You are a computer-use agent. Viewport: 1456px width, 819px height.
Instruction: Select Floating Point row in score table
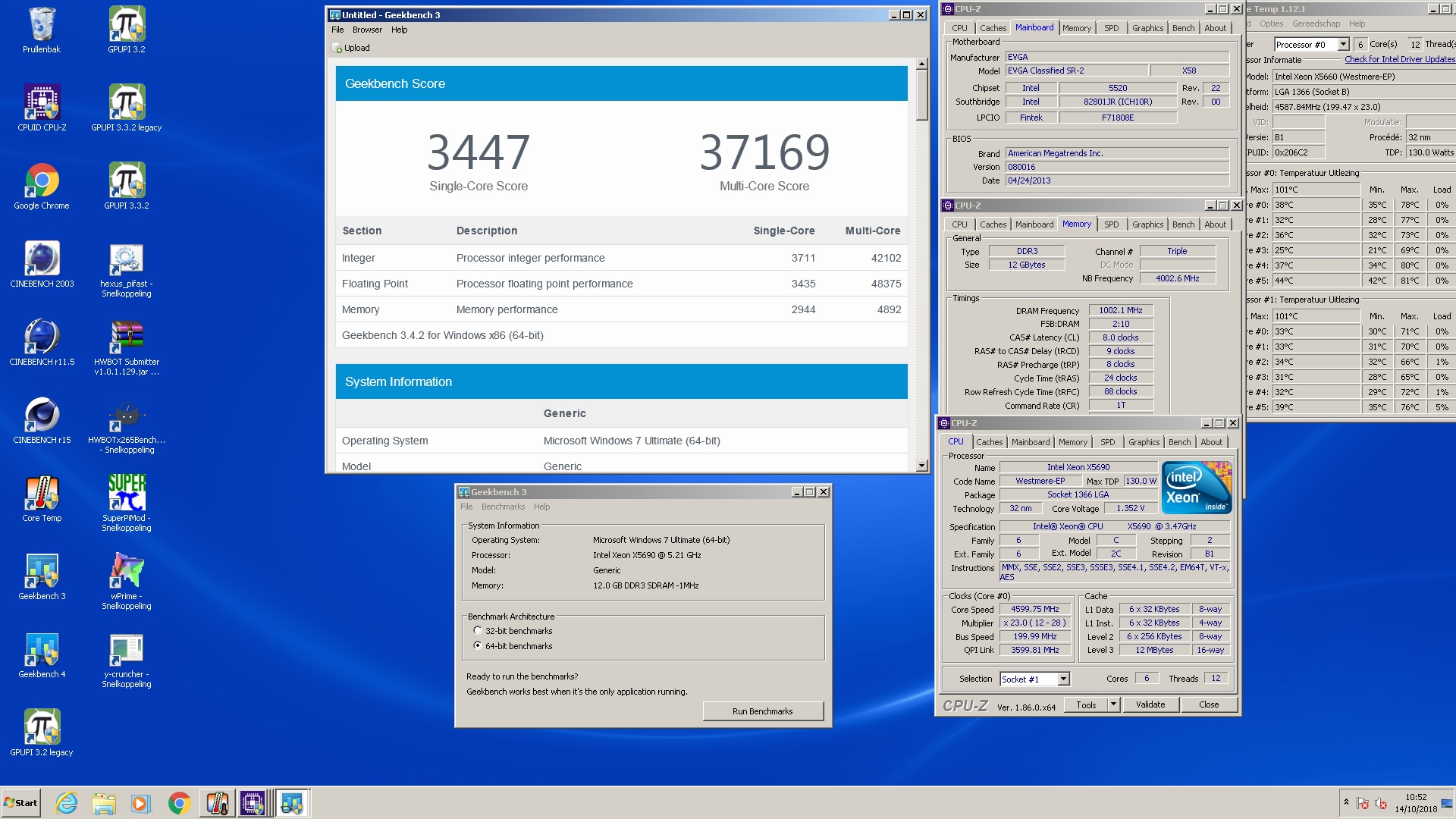point(621,284)
